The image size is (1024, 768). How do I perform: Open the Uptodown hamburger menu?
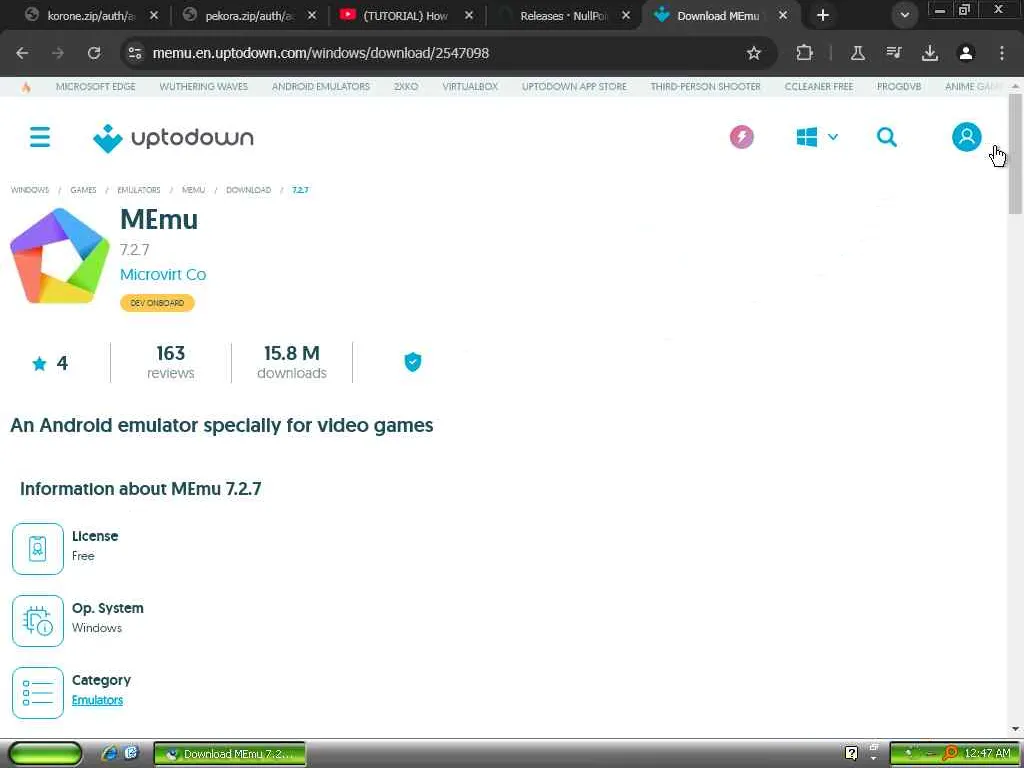(x=40, y=137)
